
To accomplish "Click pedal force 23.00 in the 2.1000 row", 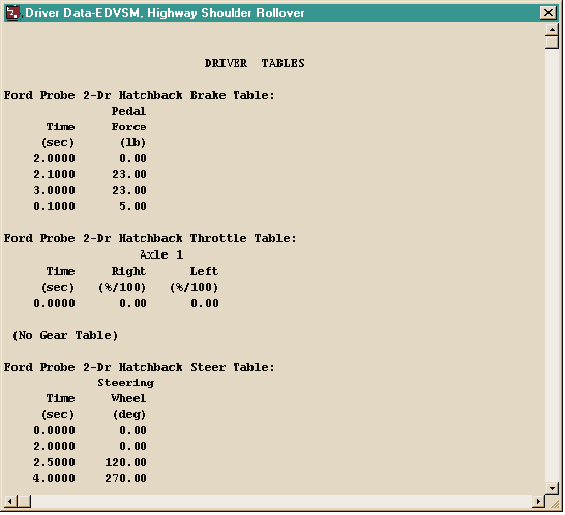I will (x=129, y=174).
